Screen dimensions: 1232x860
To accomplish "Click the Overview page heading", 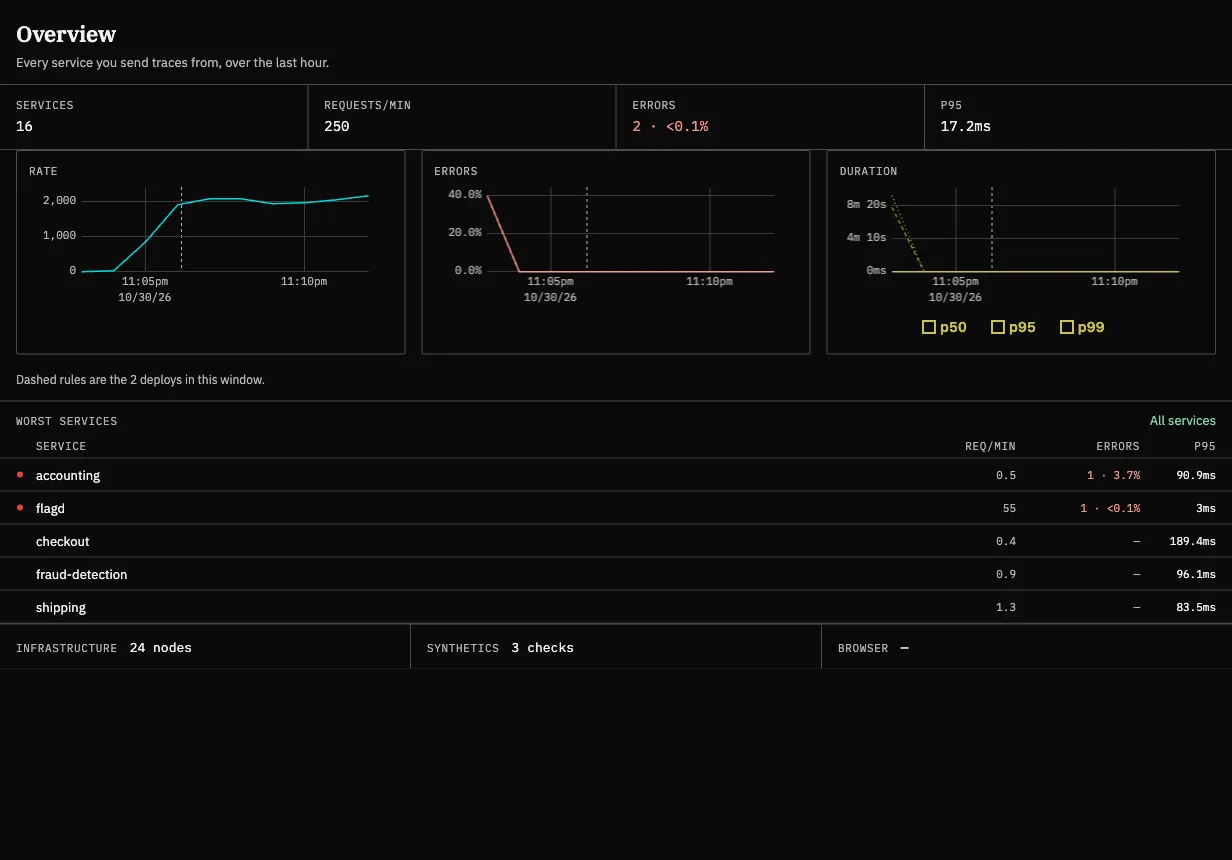I will (x=66, y=34).
